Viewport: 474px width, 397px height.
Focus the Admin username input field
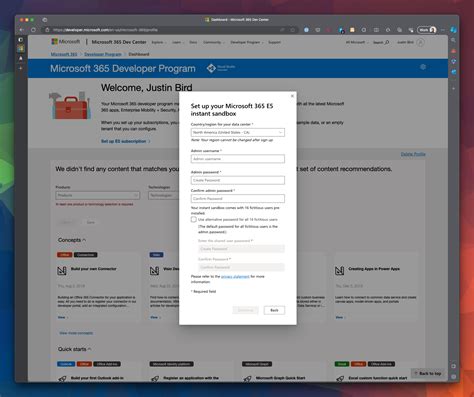pos(238,159)
